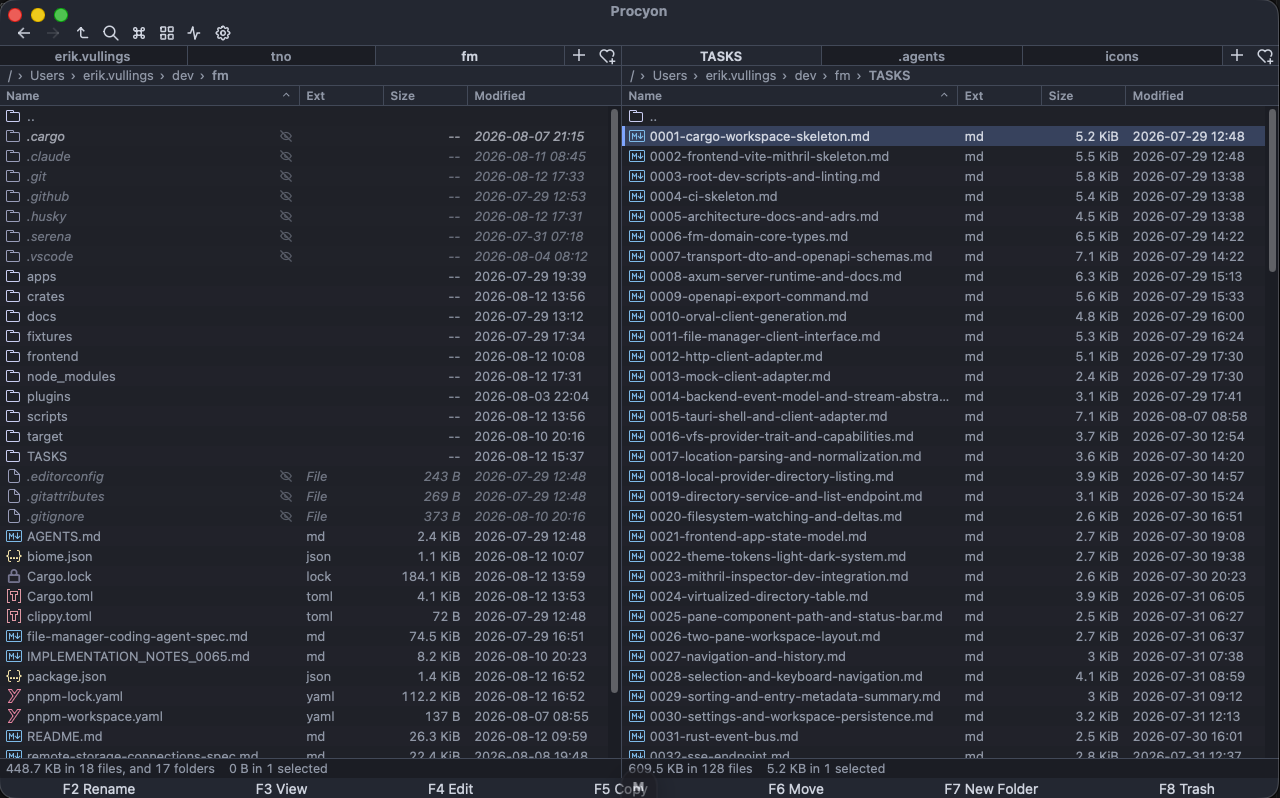This screenshot has width=1280, height=798.
Task: Open the command palette icon in toolbar
Action: [139, 33]
